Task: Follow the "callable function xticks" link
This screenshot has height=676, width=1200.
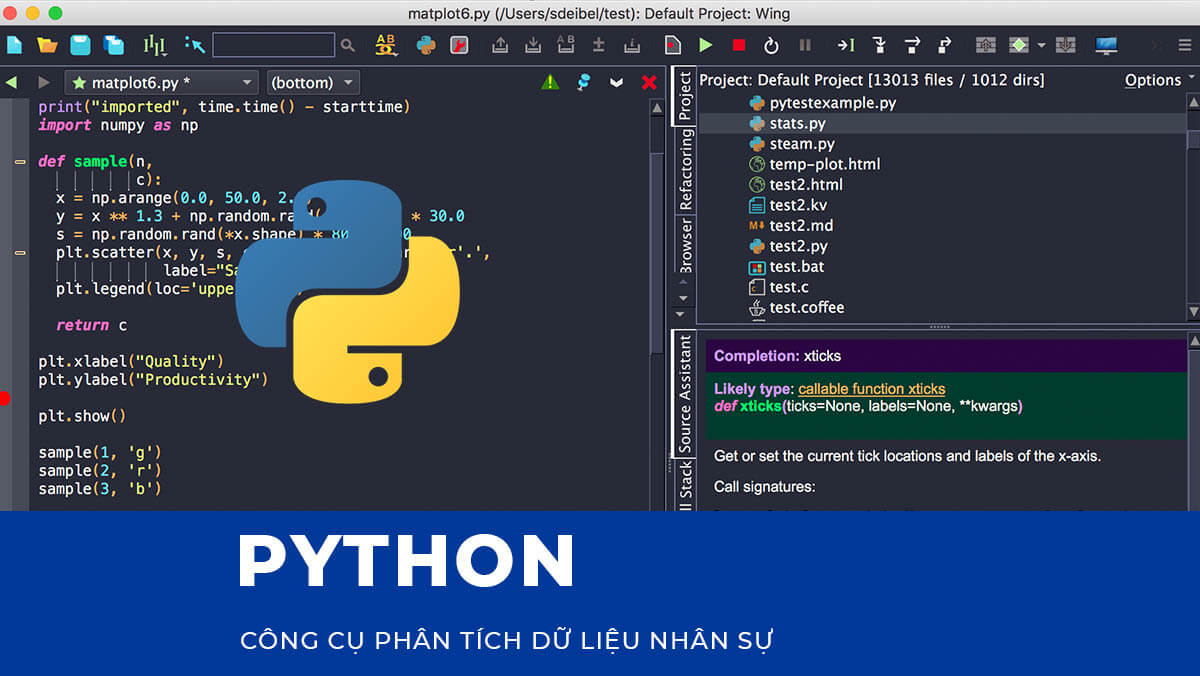Action: (872, 389)
